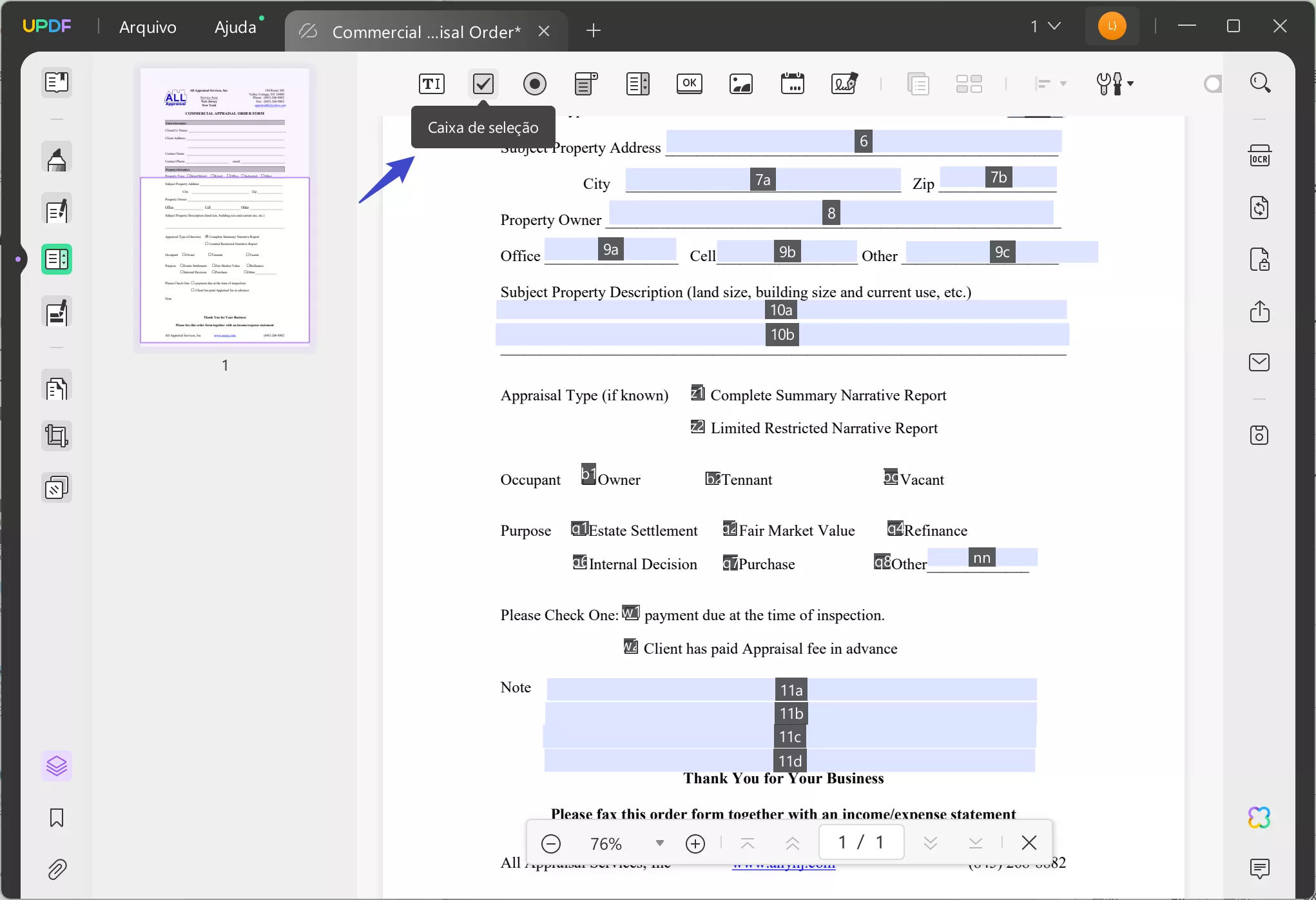Open the search tool in right sidebar
1316x900 pixels.
click(1260, 83)
